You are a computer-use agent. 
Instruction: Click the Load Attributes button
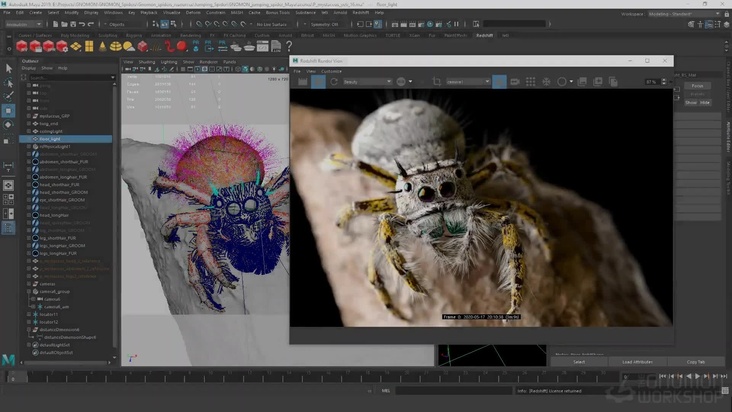pyautogui.click(x=637, y=362)
